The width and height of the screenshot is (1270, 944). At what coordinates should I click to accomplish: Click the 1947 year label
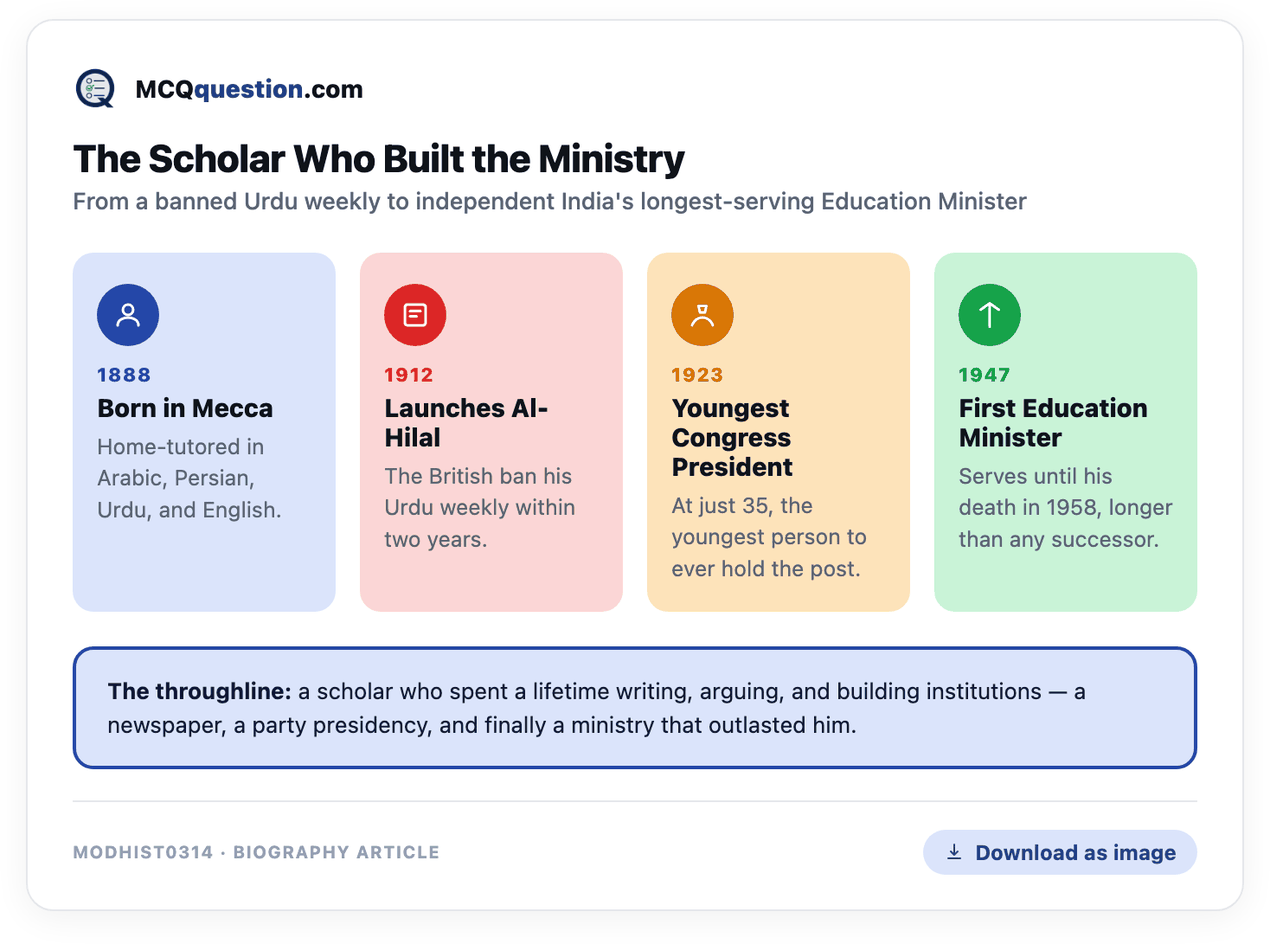[984, 375]
